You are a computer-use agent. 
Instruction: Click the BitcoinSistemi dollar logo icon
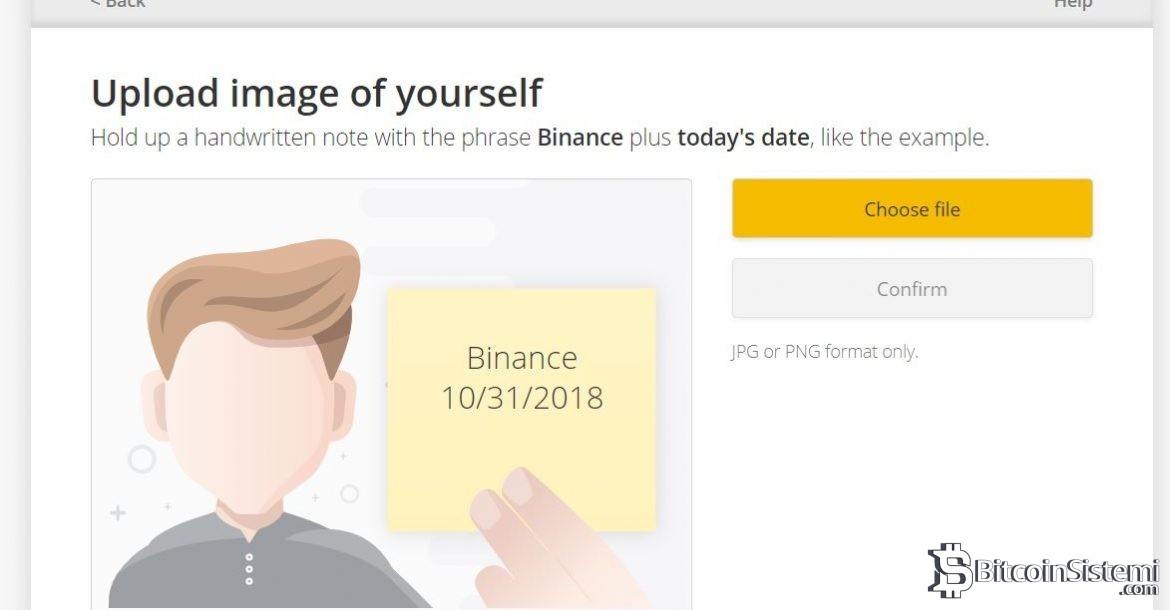tap(948, 570)
